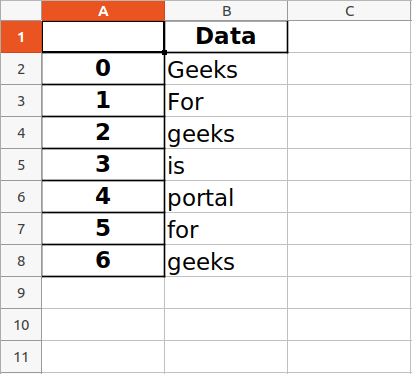This screenshot has width=412, height=374.
Task: Click cell containing portal
Action: coord(226,197)
